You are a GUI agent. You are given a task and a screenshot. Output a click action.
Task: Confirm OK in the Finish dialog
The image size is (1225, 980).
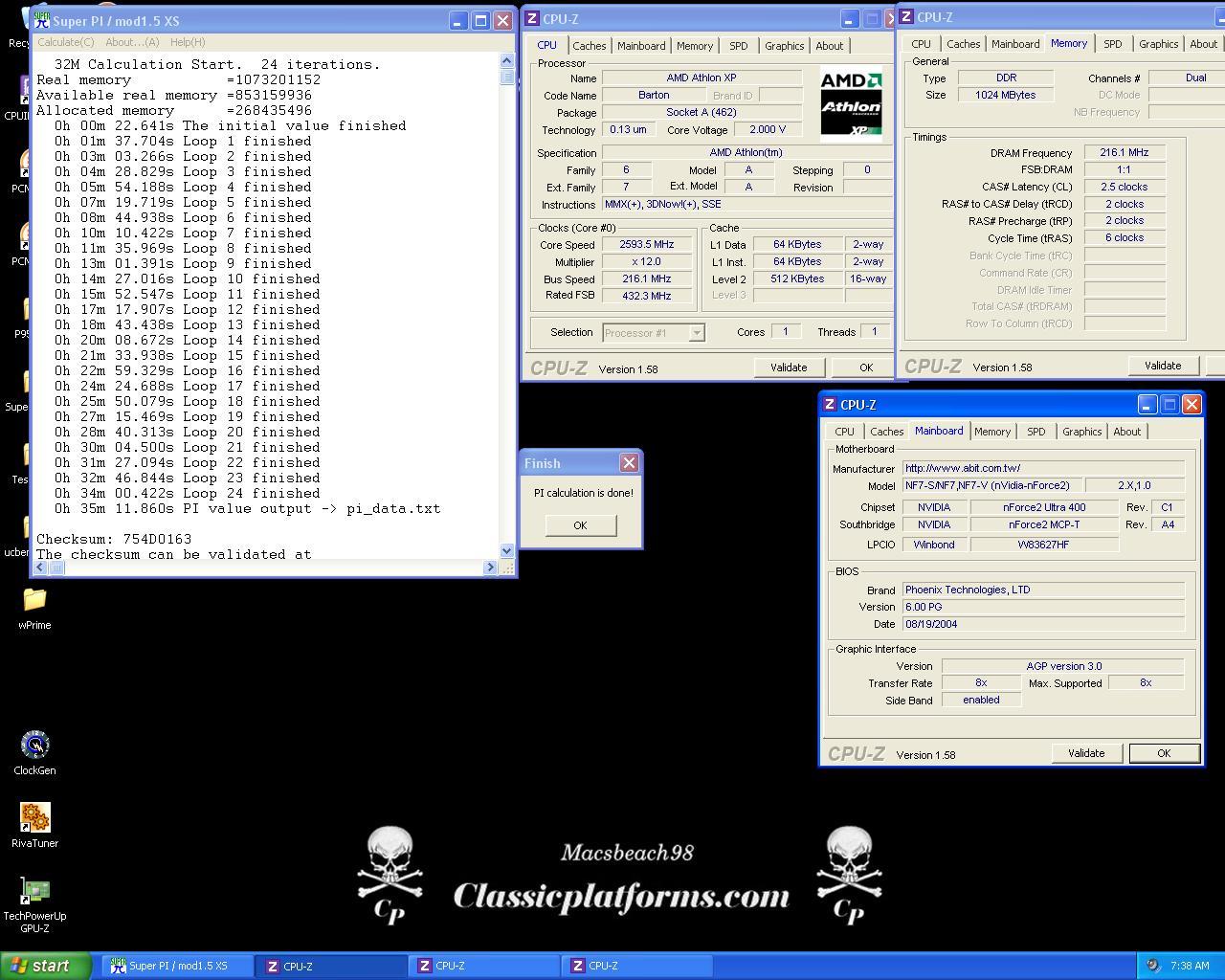point(580,525)
